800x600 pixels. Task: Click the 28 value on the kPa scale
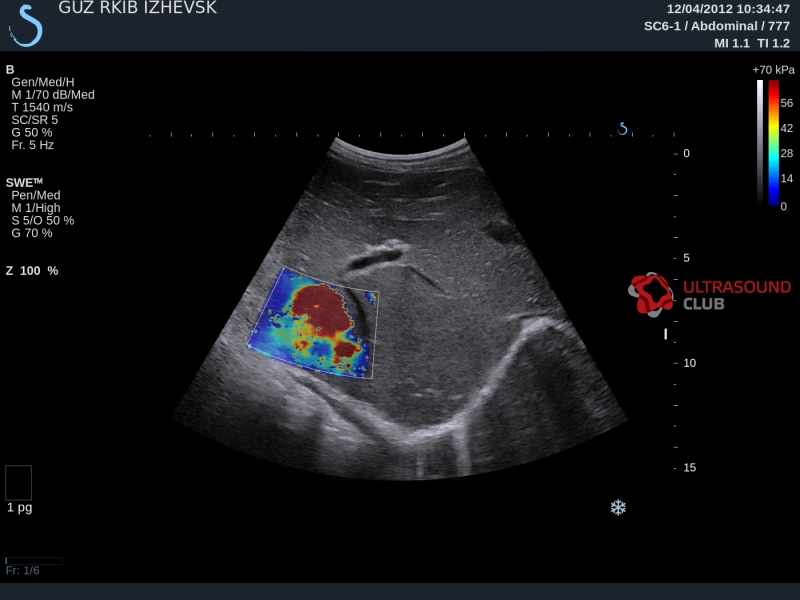click(787, 153)
